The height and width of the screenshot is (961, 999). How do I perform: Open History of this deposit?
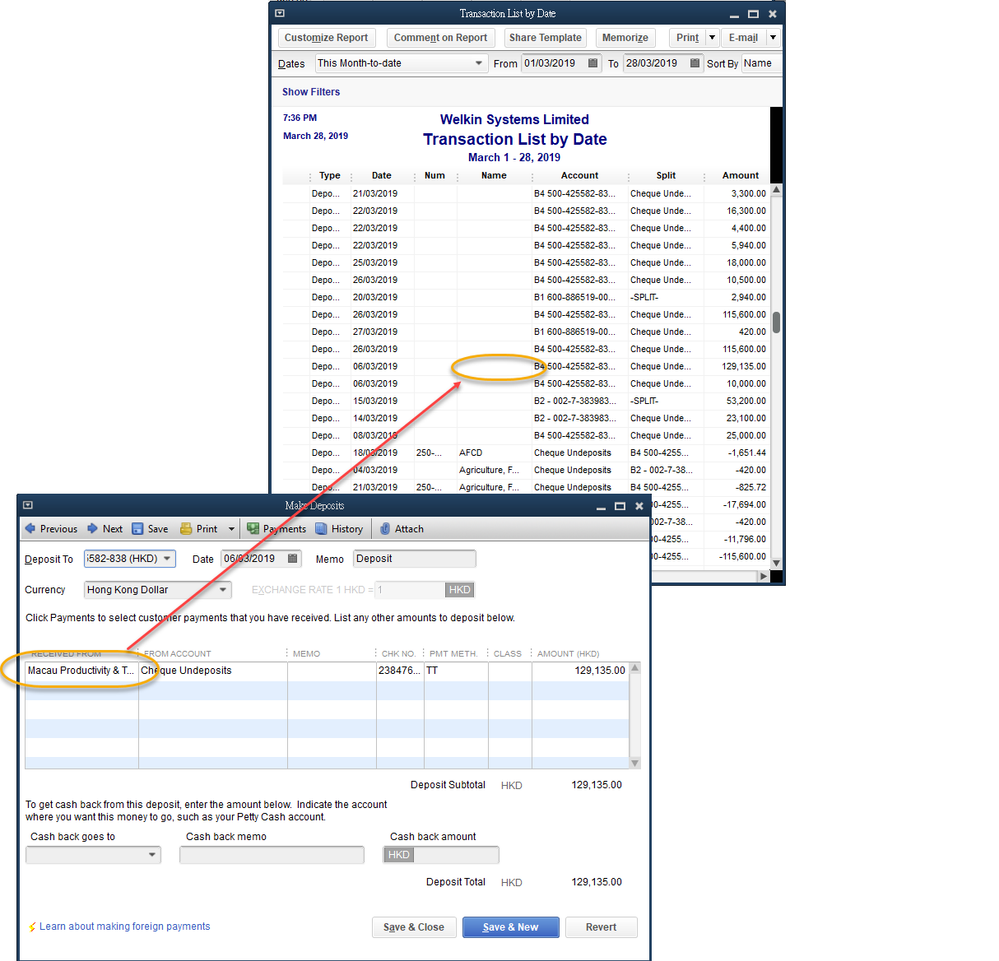tap(340, 529)
